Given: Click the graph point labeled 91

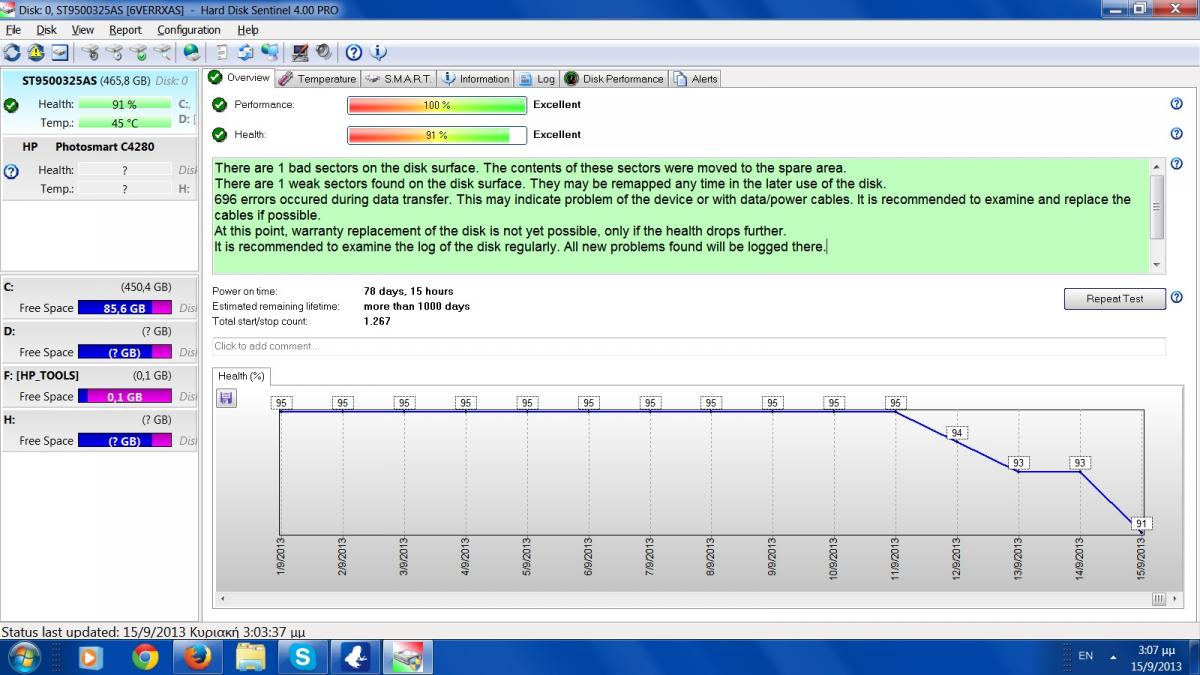Looking at the screenshot, I should pos(1141,523).
